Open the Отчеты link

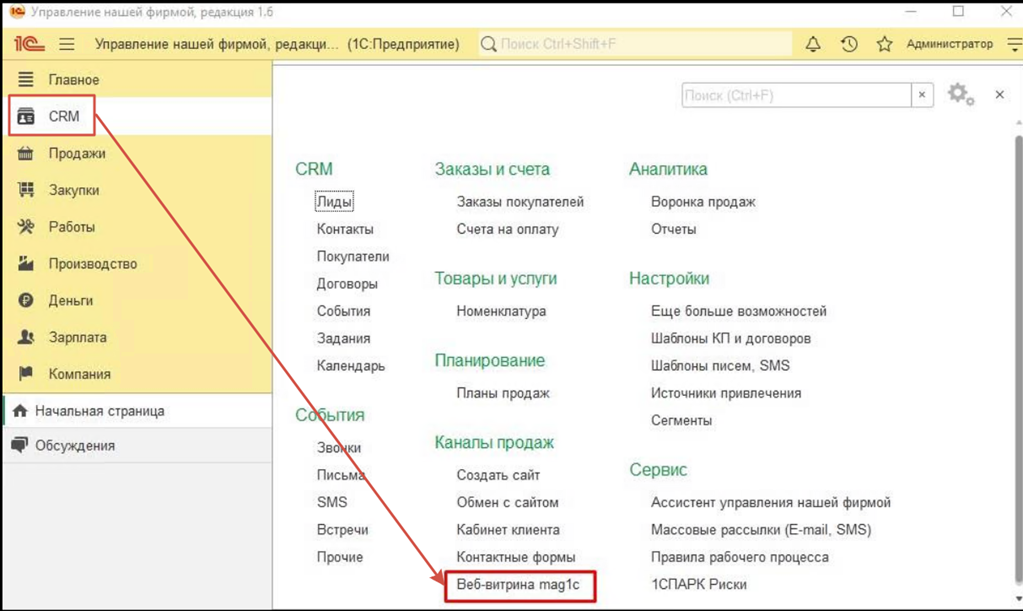coord(673,229)
